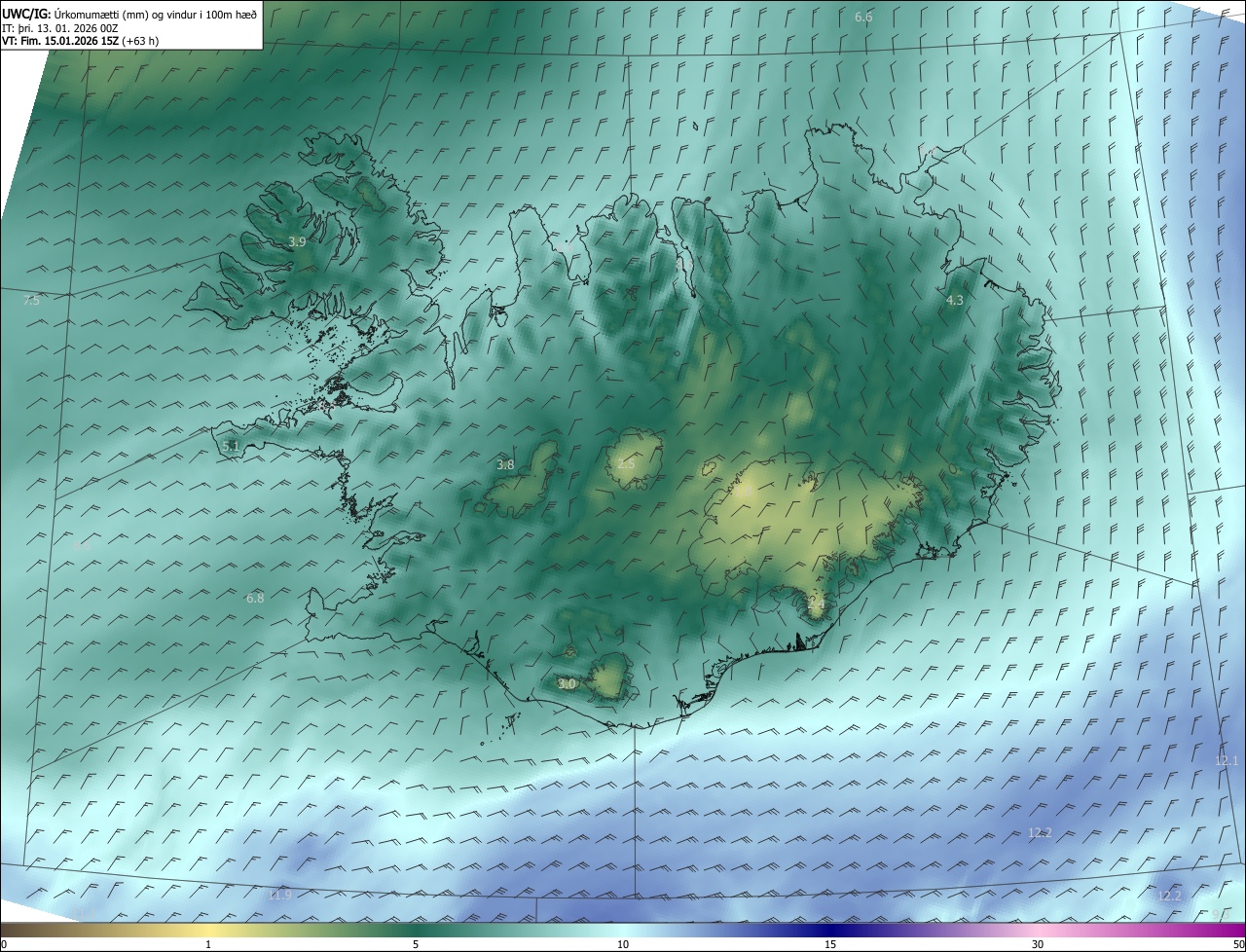The width and height of the screenshot is (1246, 952).
Task: Click the '50' tick on the color legend
Action: [x=1237, y=944]
